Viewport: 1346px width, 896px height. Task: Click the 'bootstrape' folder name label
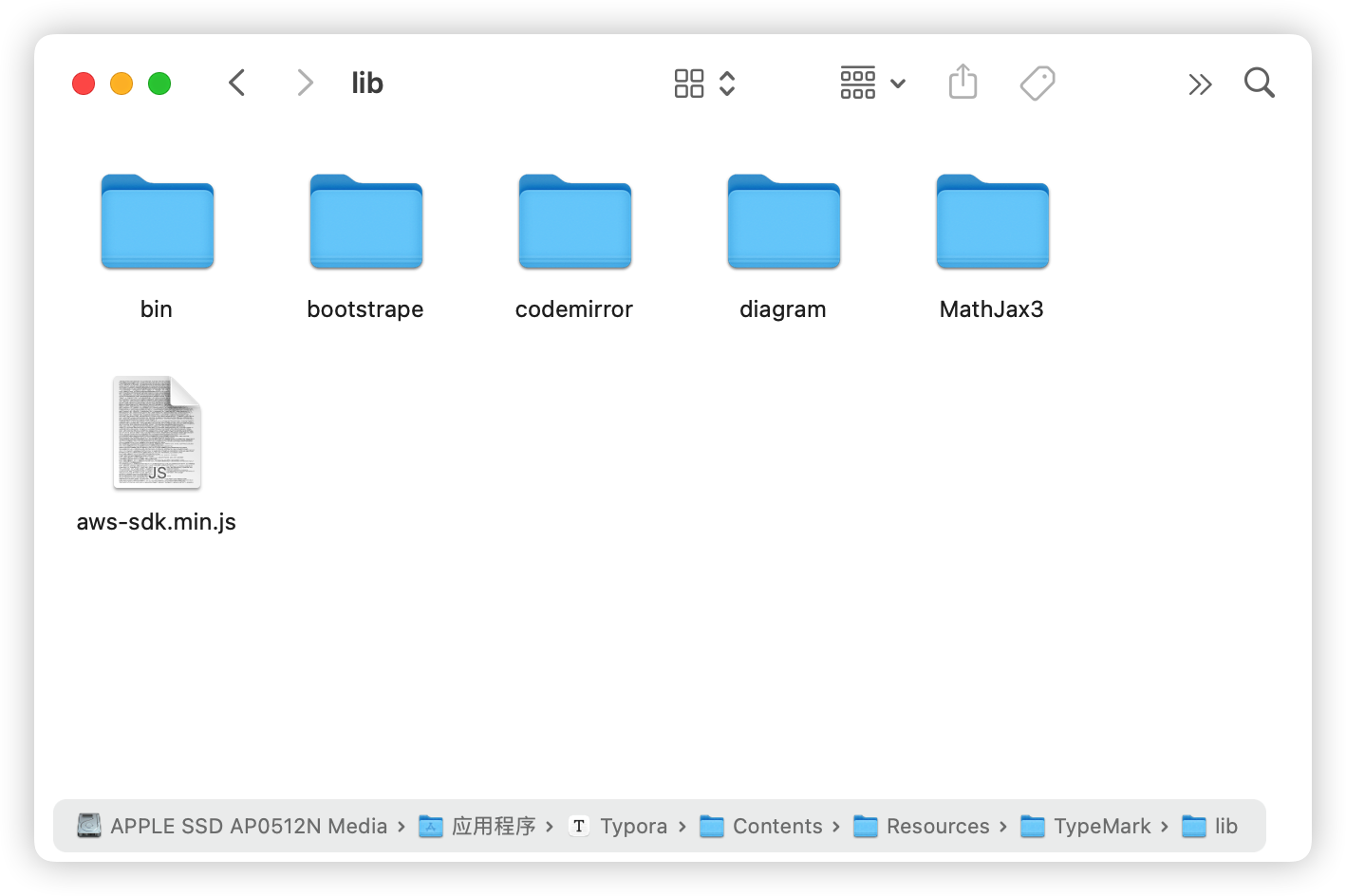365,309
